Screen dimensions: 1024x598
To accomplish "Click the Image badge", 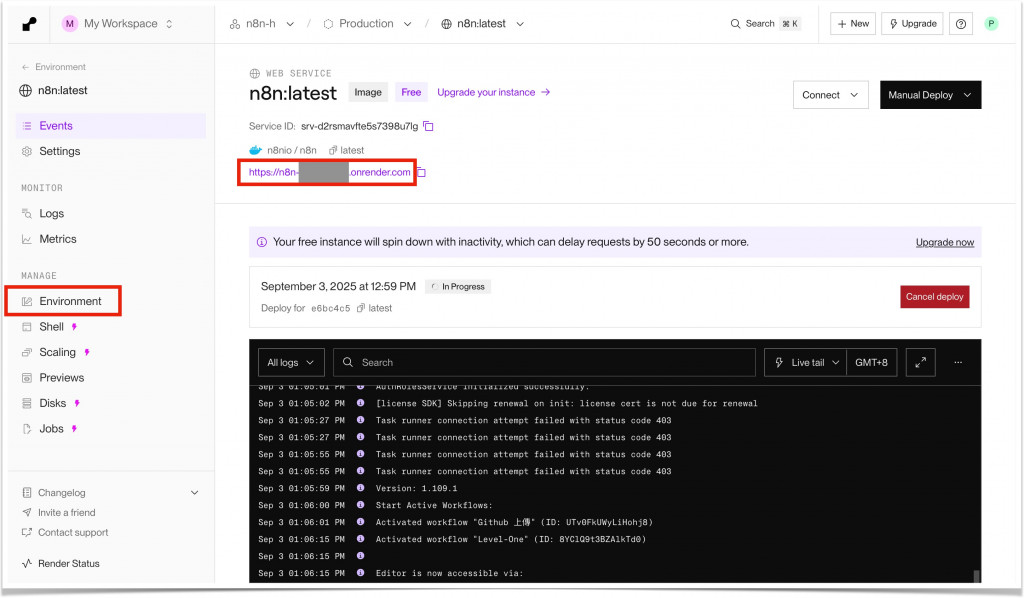I will coord(368,92).
